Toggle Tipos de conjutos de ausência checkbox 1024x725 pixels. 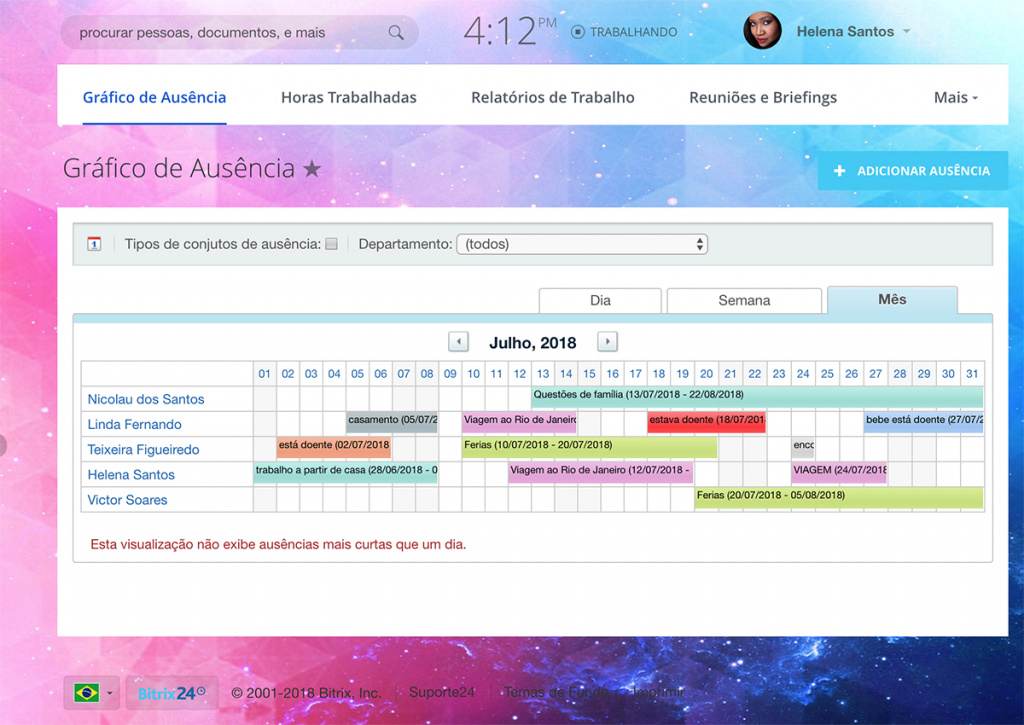coord(332,244)
